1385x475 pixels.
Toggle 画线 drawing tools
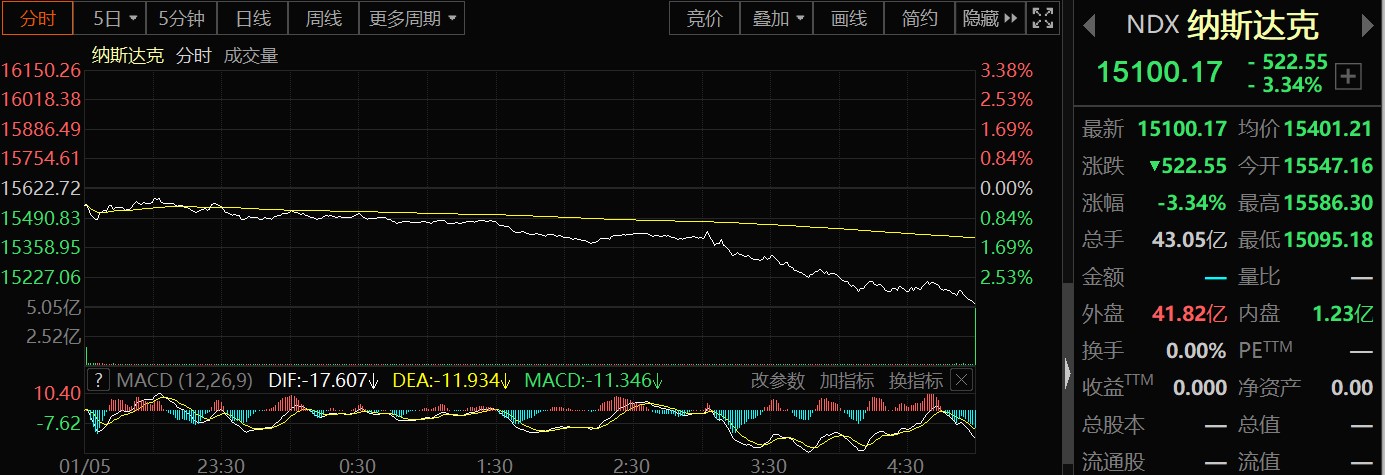coord(848,18)
